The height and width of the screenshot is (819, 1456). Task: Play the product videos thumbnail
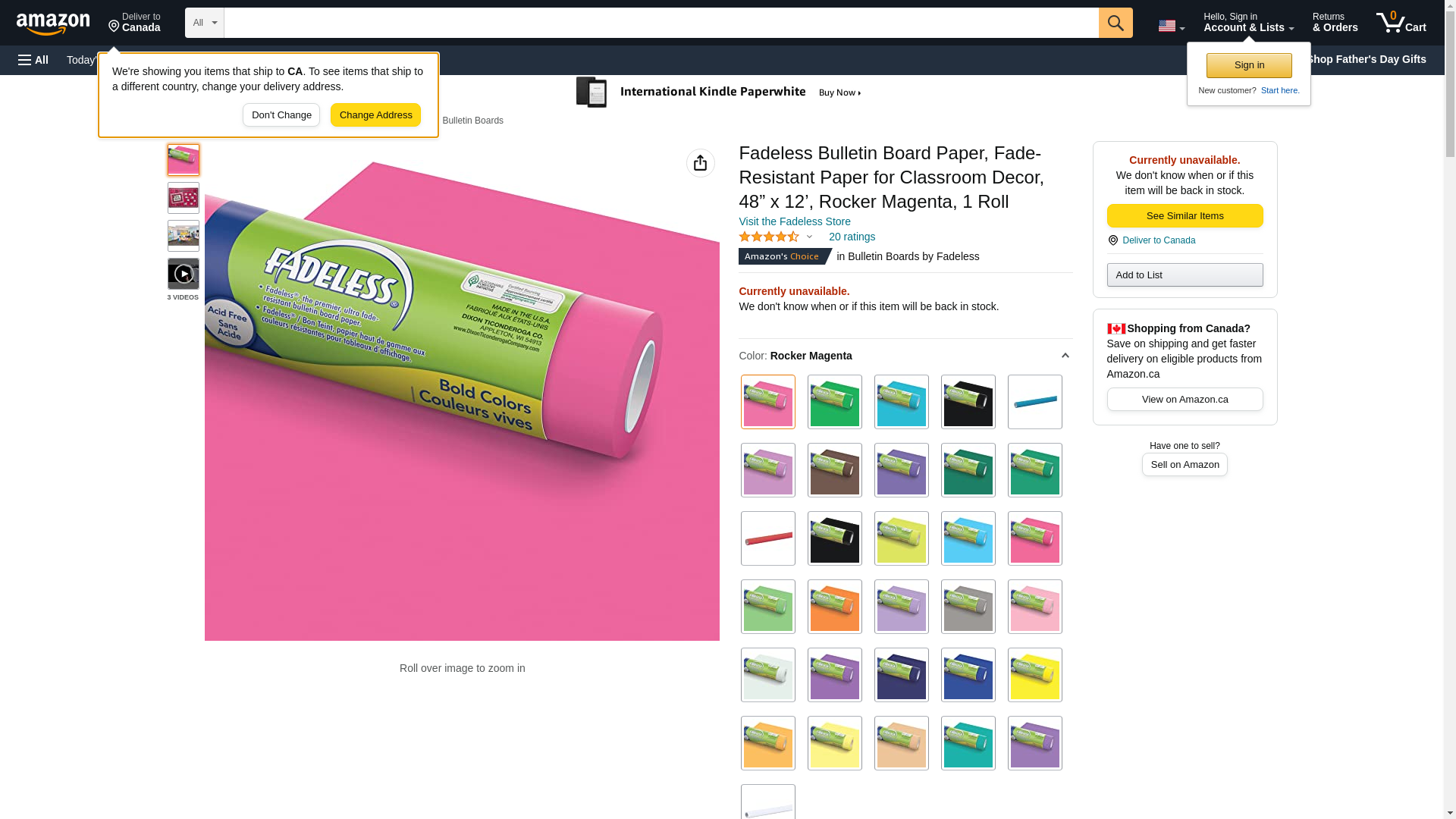coord(184,274)
